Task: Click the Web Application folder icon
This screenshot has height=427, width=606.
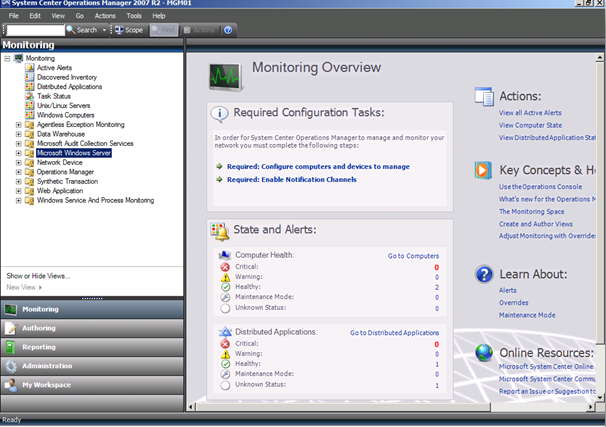Action: pos(29,191)
